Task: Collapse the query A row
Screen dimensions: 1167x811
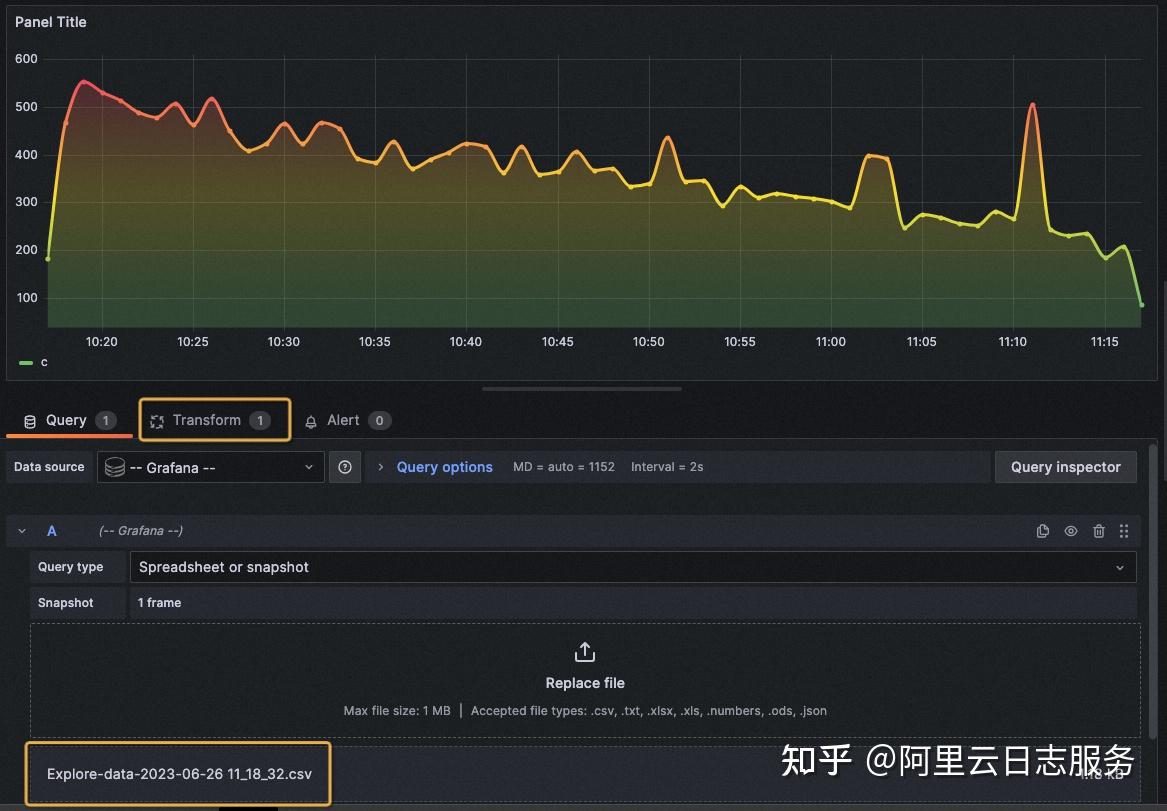Action: (x=22, y=531)
